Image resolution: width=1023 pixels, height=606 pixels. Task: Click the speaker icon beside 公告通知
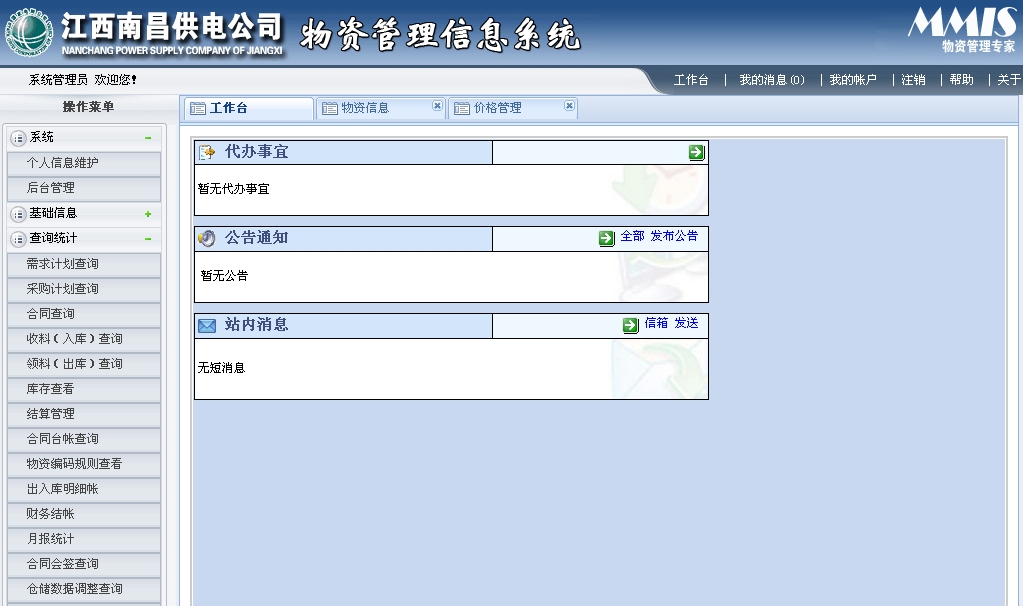207,238
